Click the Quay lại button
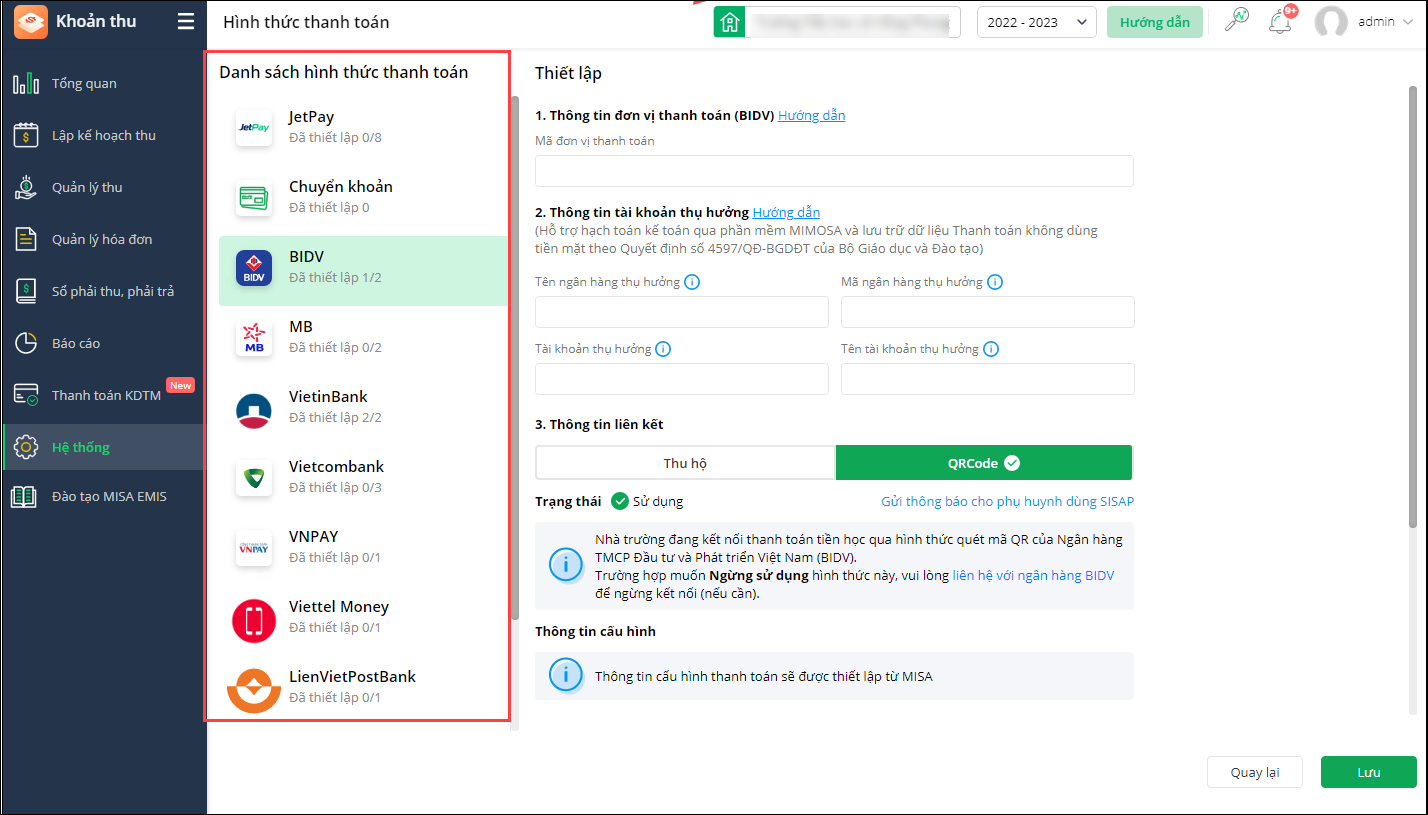 pyautogui.click(x=1255, y=772)
